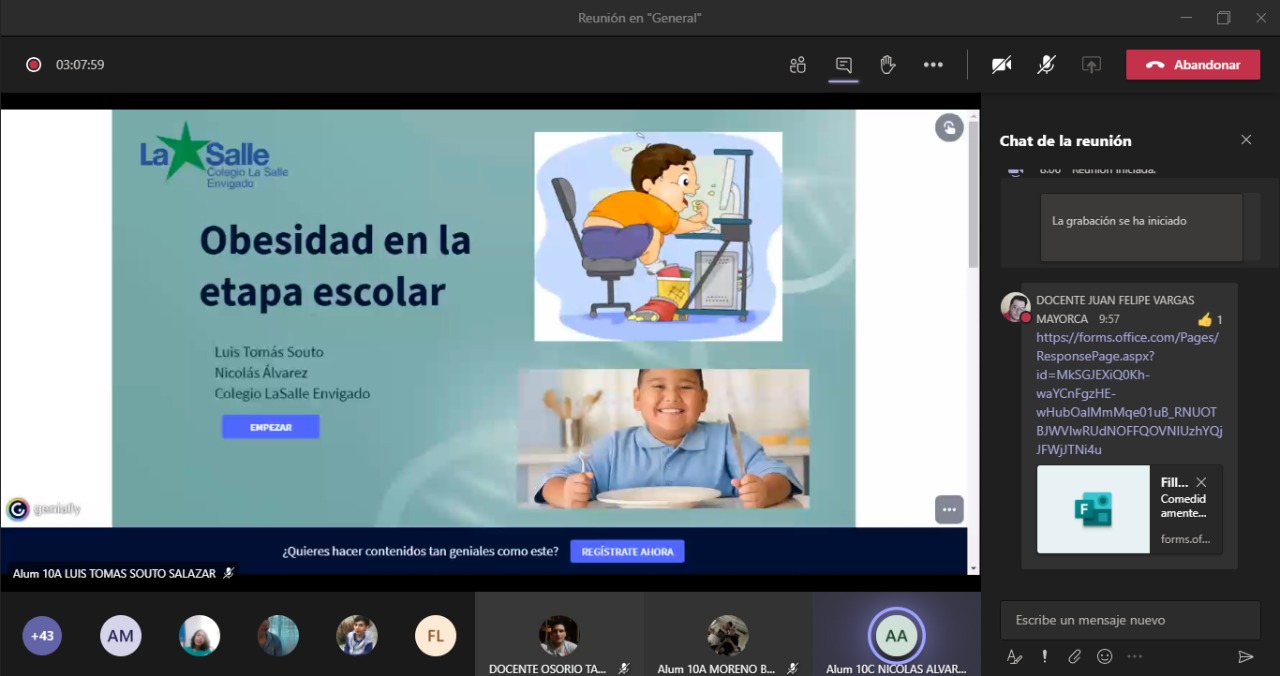This screenshot has width=1280, height=676.
Task: Click the message box "Escribe un mensaje nuevo"
Action: [1130, 620]
